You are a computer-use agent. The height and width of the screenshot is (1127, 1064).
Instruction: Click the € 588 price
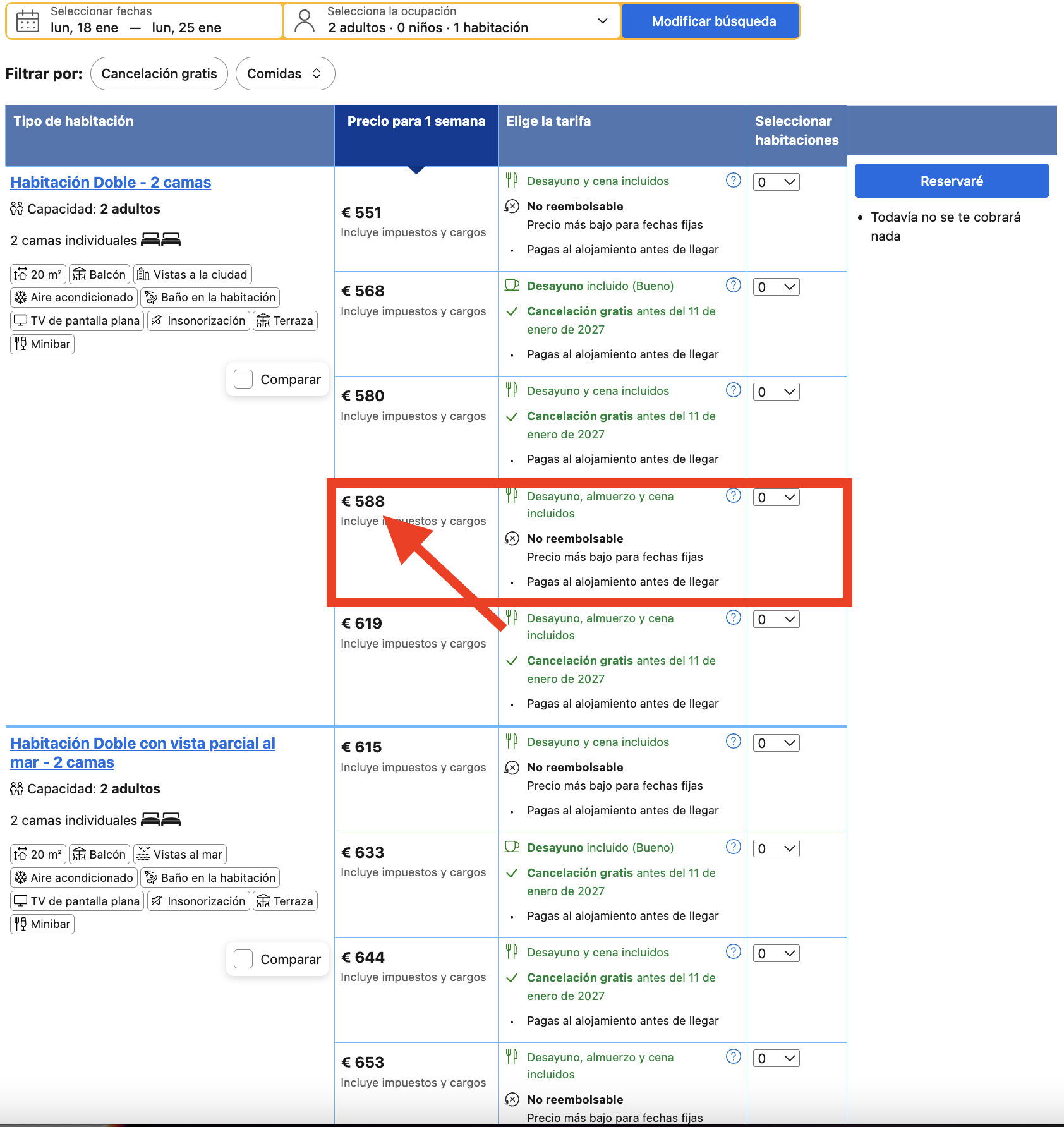coord(363,501)
